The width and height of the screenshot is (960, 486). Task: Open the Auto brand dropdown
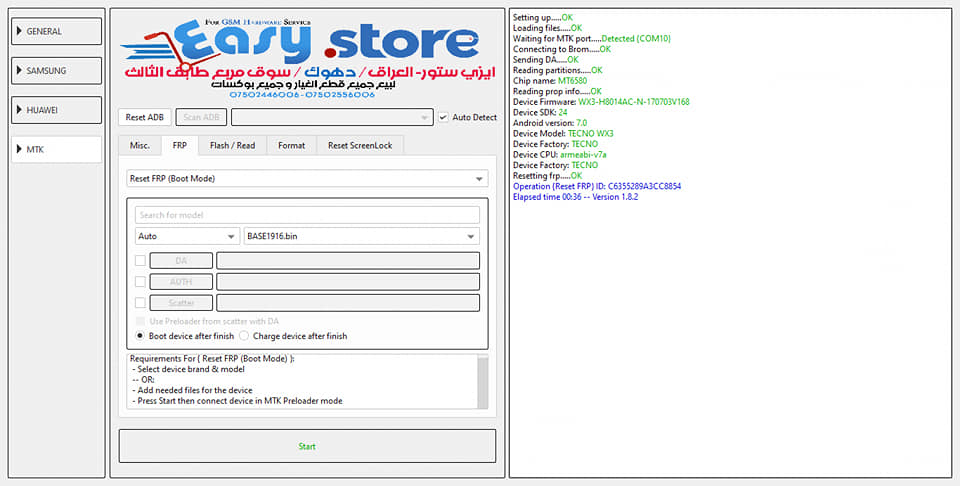187,236
